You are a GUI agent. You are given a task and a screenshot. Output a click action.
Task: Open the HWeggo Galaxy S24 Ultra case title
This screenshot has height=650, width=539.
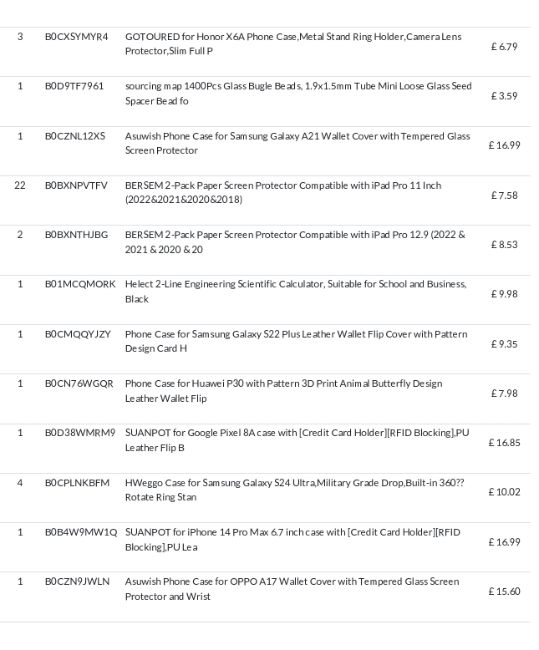tap(294, 490)
